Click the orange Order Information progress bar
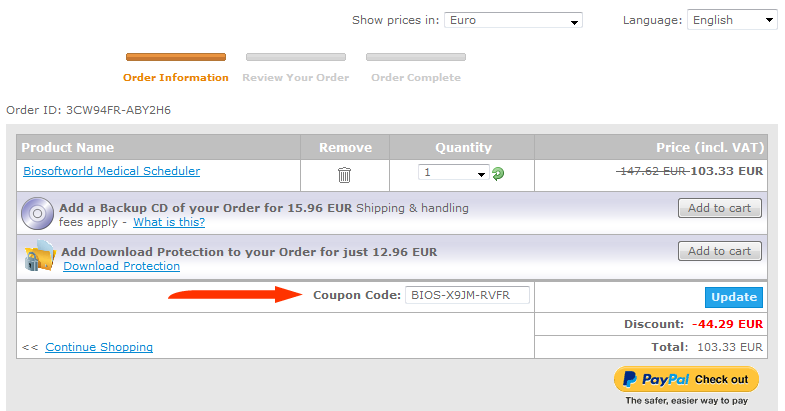 [176, 57]
